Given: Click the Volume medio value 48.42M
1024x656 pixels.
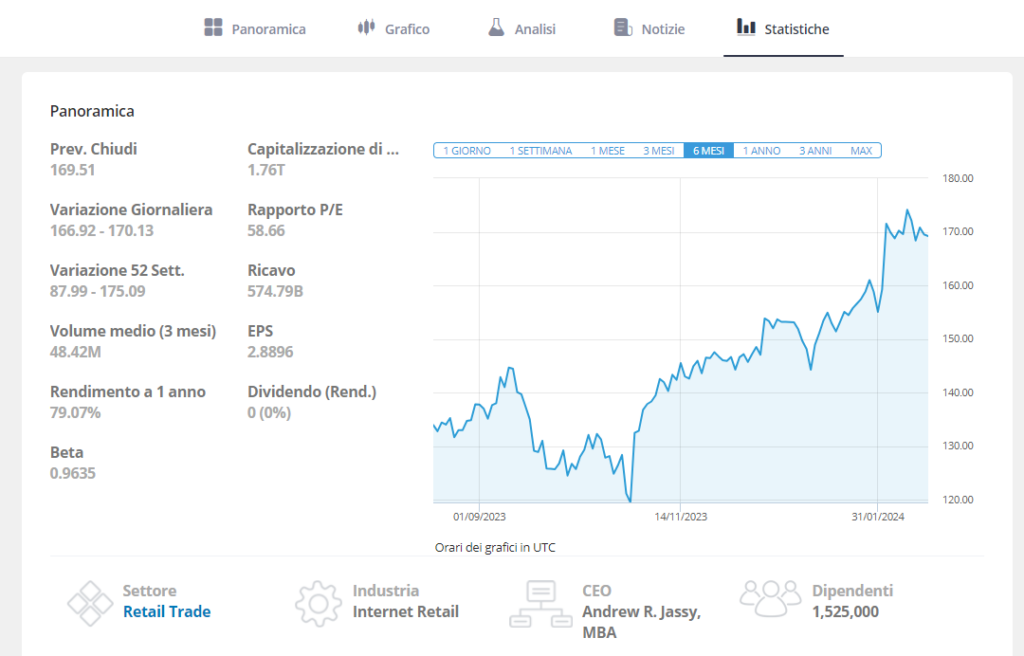Looking at the screenshot, I should 76,352.
